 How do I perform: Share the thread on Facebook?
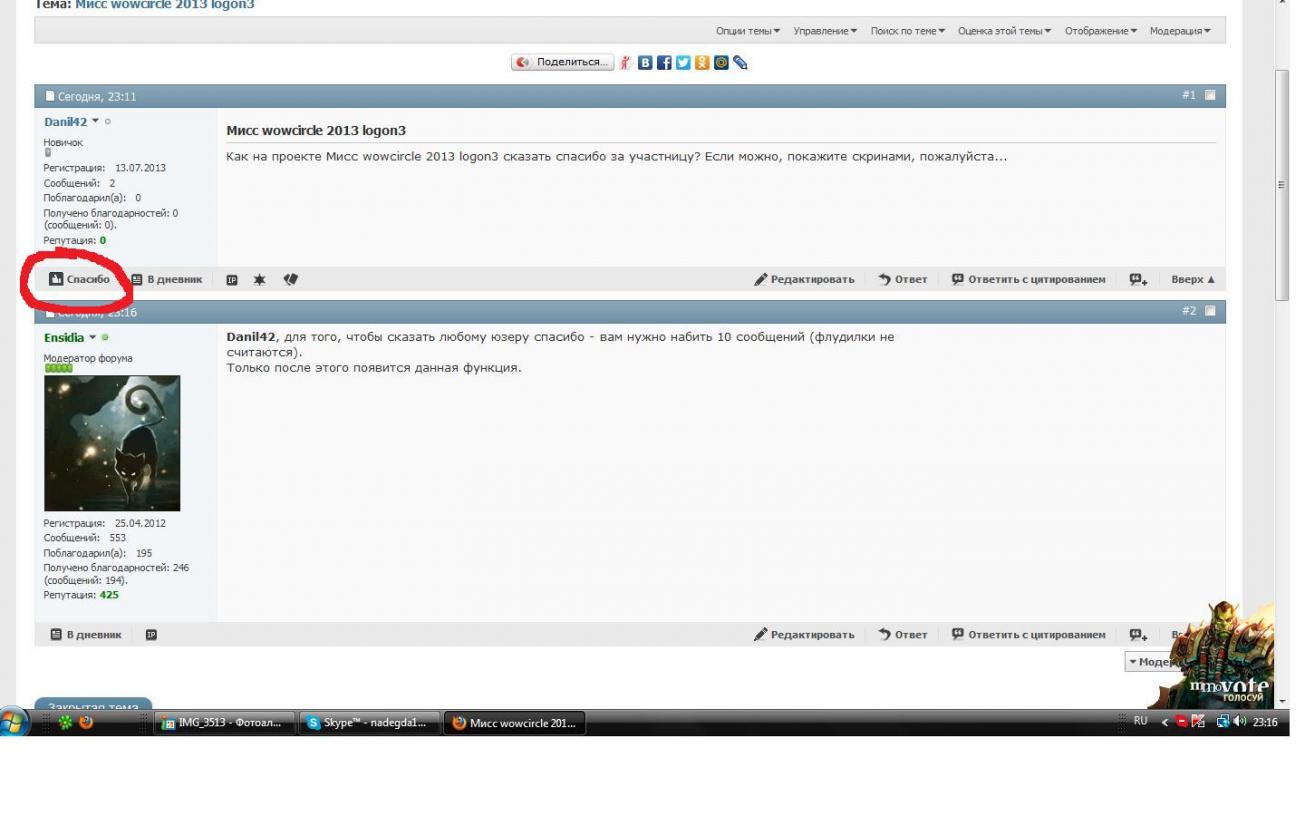(664, 63)
